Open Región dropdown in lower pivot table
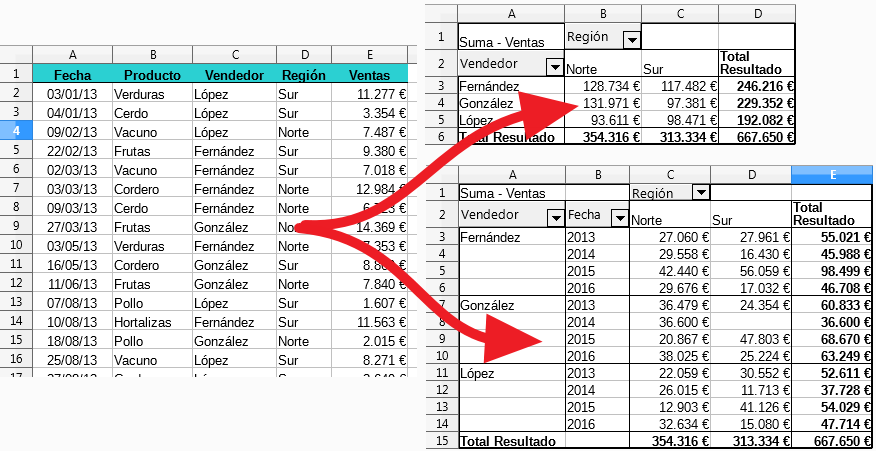The width and height of the screenshot is (876, 451). click(700, 193)
